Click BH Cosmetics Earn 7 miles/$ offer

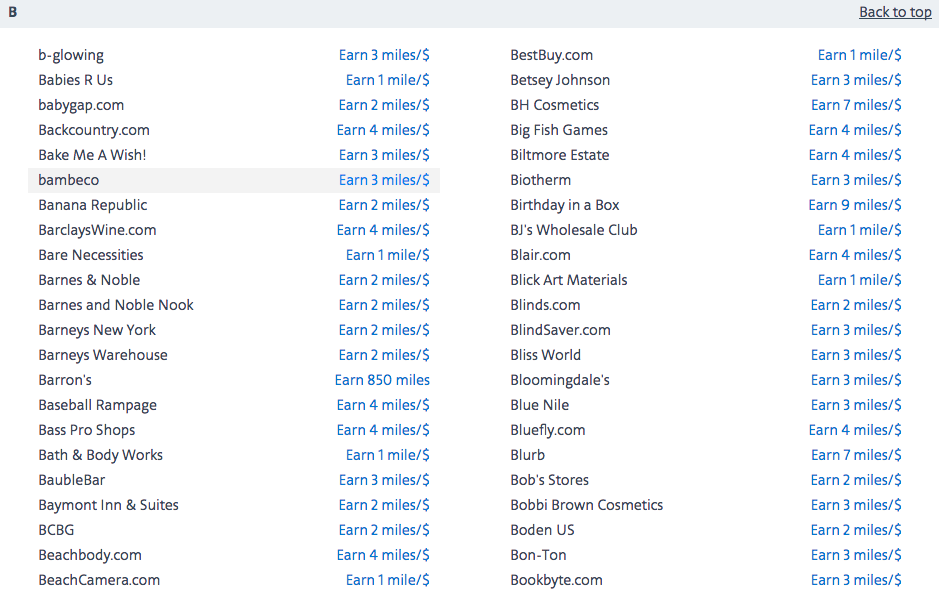tap(856, 105)
